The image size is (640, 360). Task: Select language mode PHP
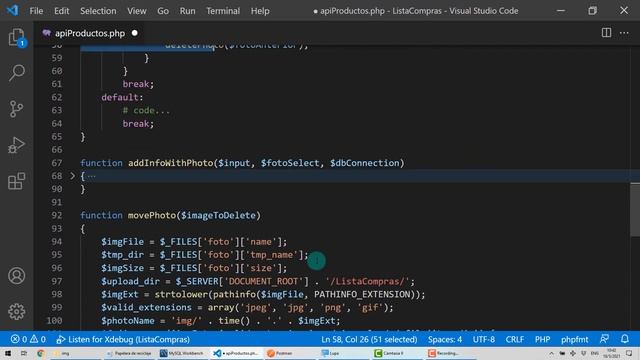(542, 339)
